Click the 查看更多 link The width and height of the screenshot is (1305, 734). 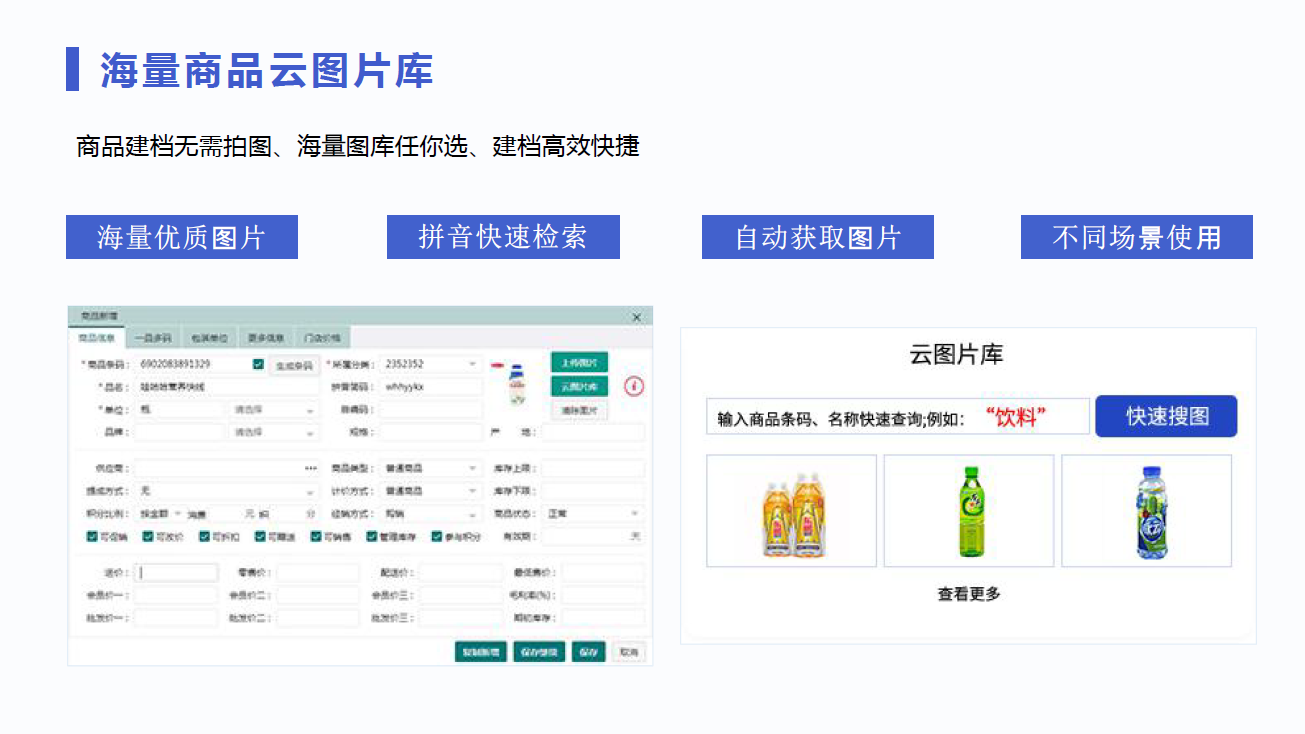(x=968, y=594)
